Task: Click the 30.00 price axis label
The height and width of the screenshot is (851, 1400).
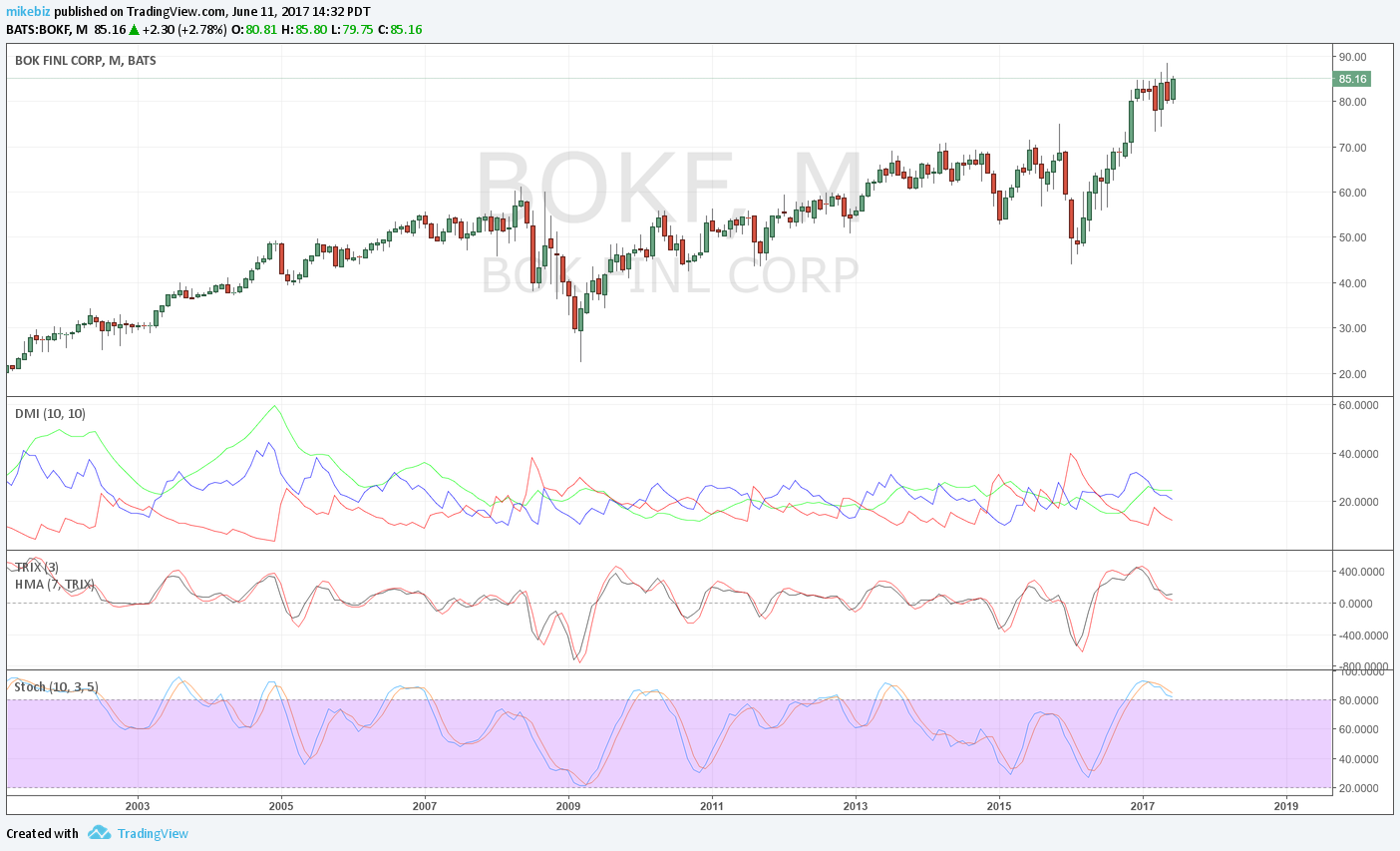Action: [x=1353, y=328]
